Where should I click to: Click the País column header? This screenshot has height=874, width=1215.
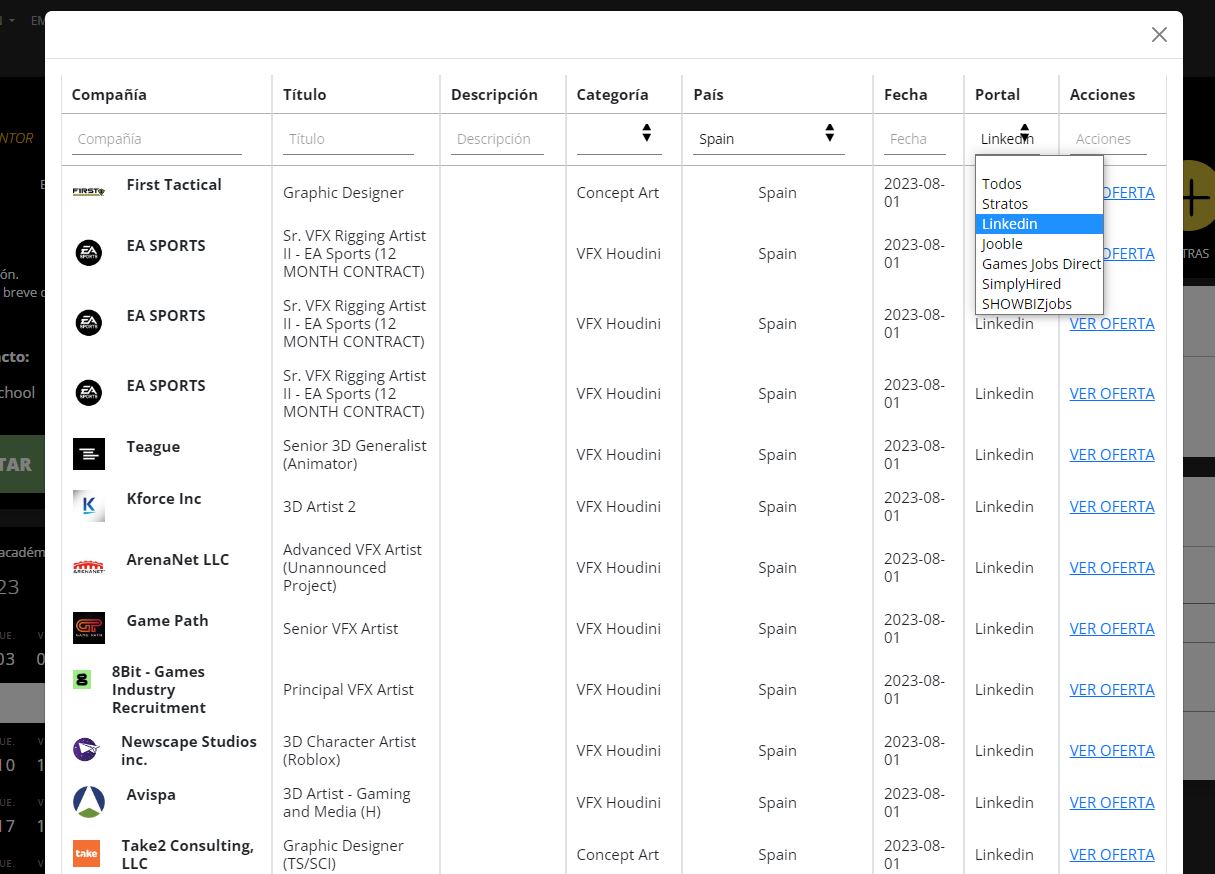click(x=708, y=95)
